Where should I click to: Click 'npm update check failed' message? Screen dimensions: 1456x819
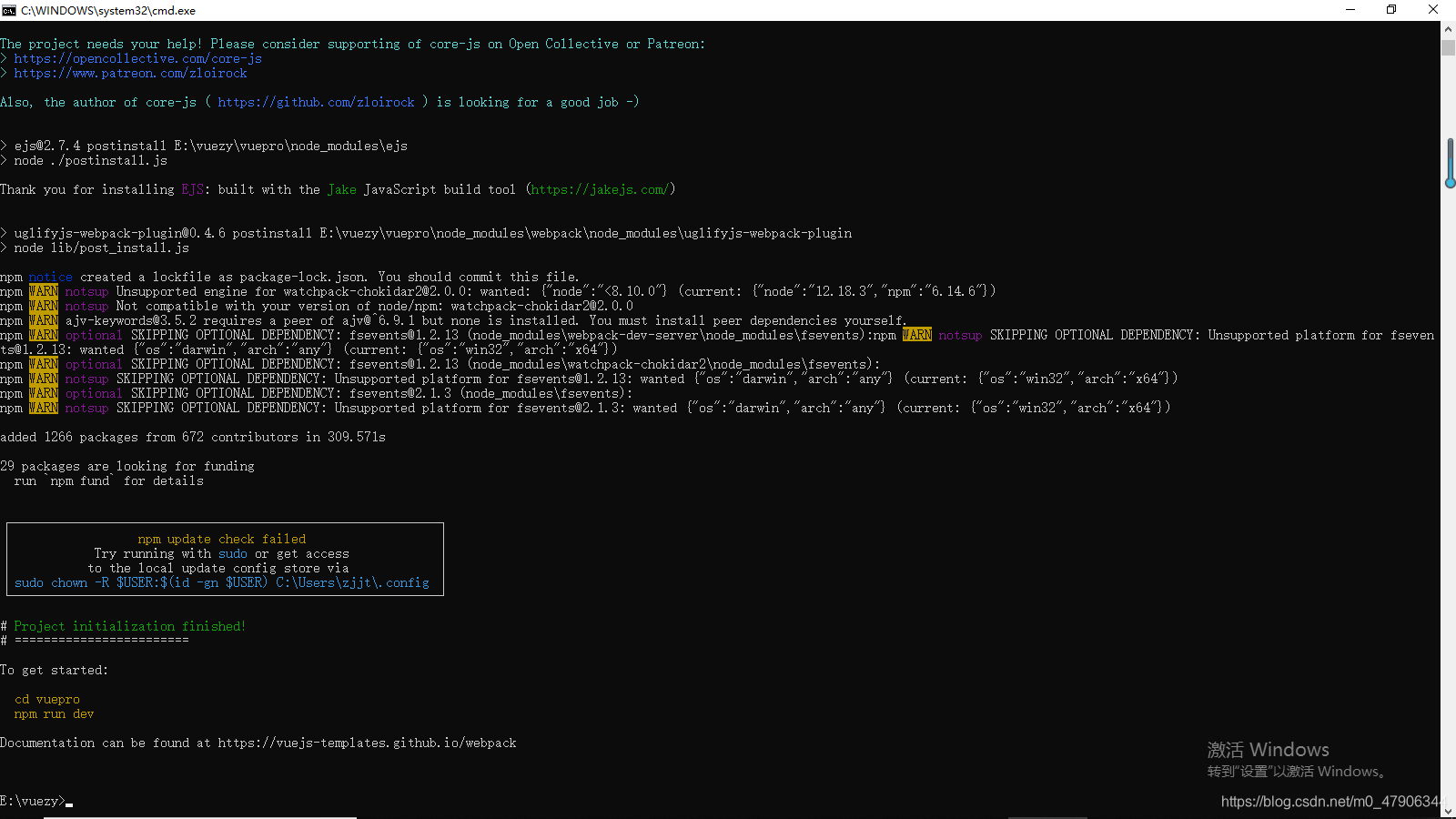(x=222, y=539)
